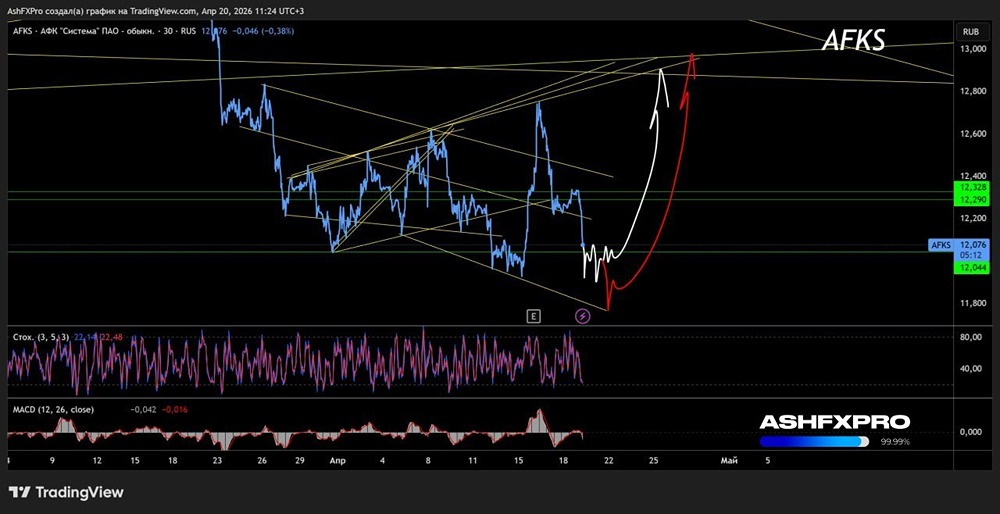
Task: Select the 12,044 green price label
Action: 973,268
